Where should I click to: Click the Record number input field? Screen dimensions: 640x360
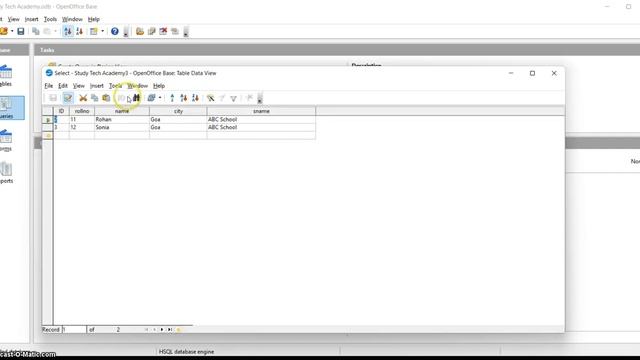(74, 329)
